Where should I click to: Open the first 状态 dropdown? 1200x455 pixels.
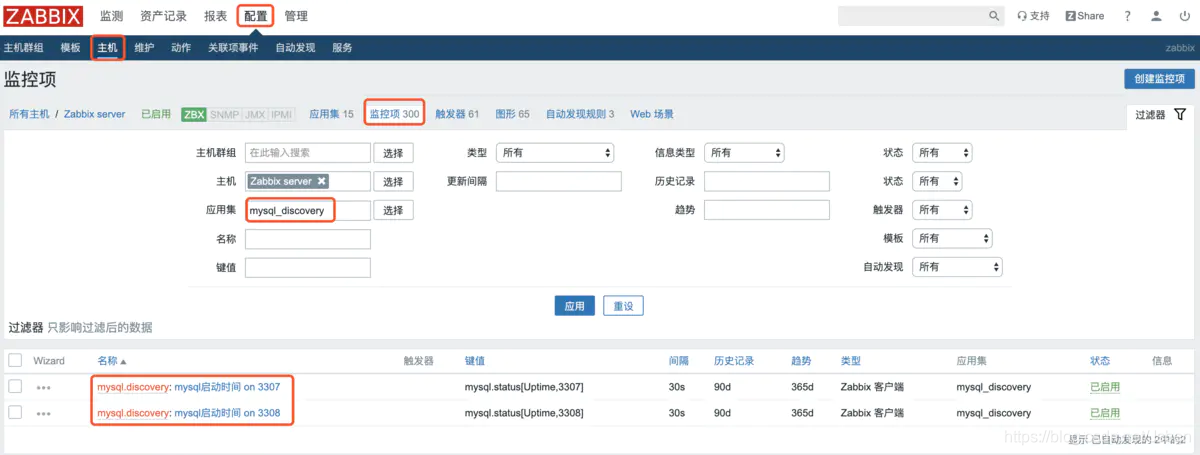(942, 153)
